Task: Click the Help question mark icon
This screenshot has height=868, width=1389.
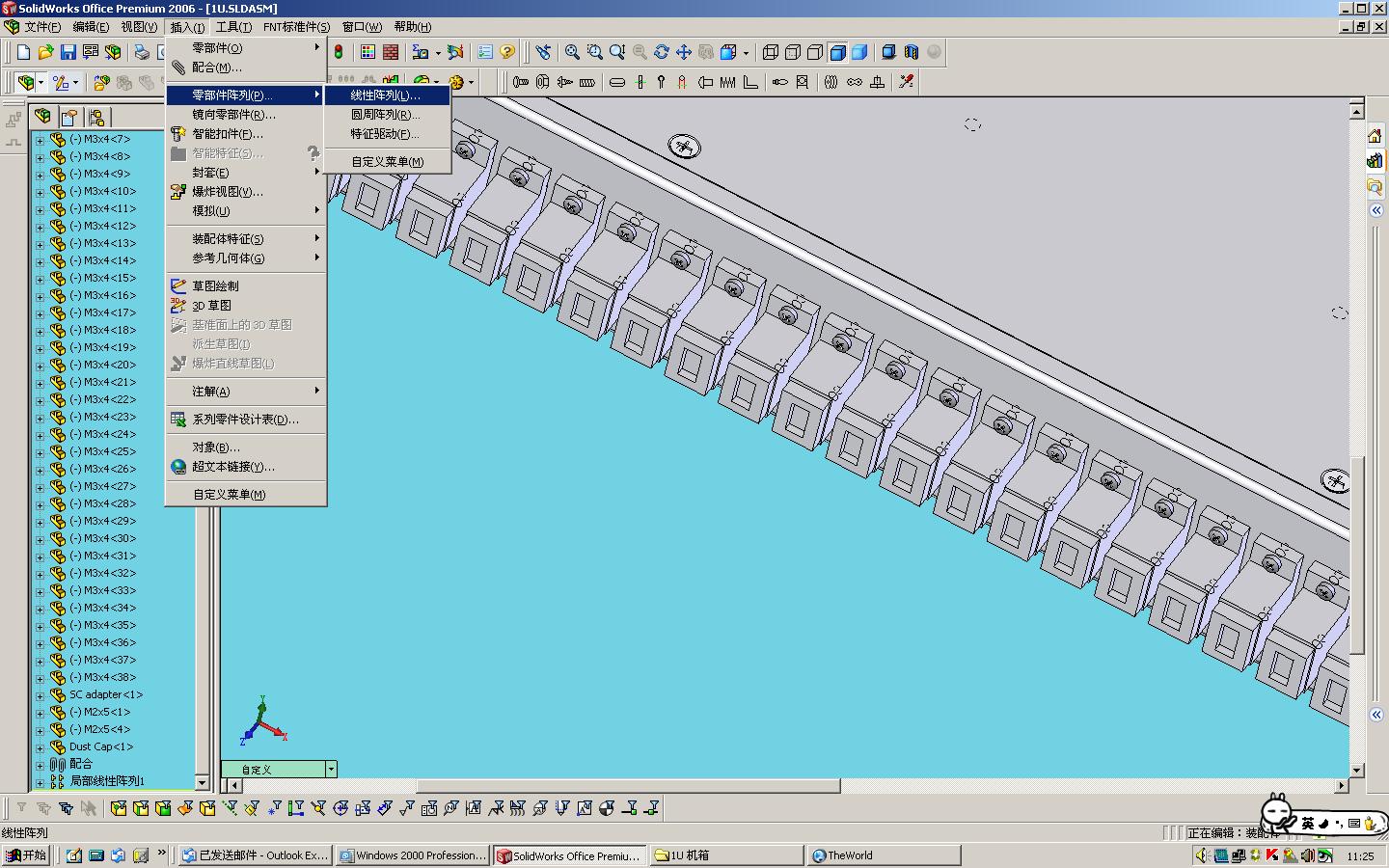Action: (507, 52)
